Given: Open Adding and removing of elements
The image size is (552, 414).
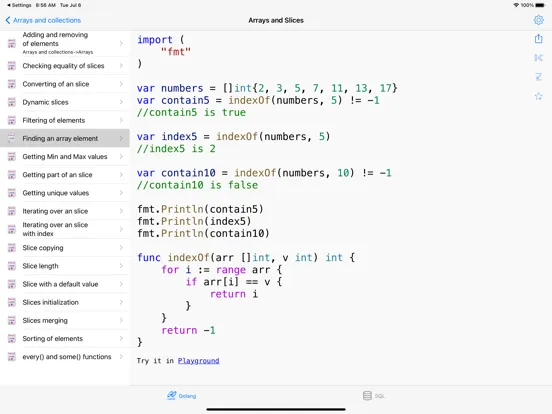Looking at the screenshot, I should [65, 43].
